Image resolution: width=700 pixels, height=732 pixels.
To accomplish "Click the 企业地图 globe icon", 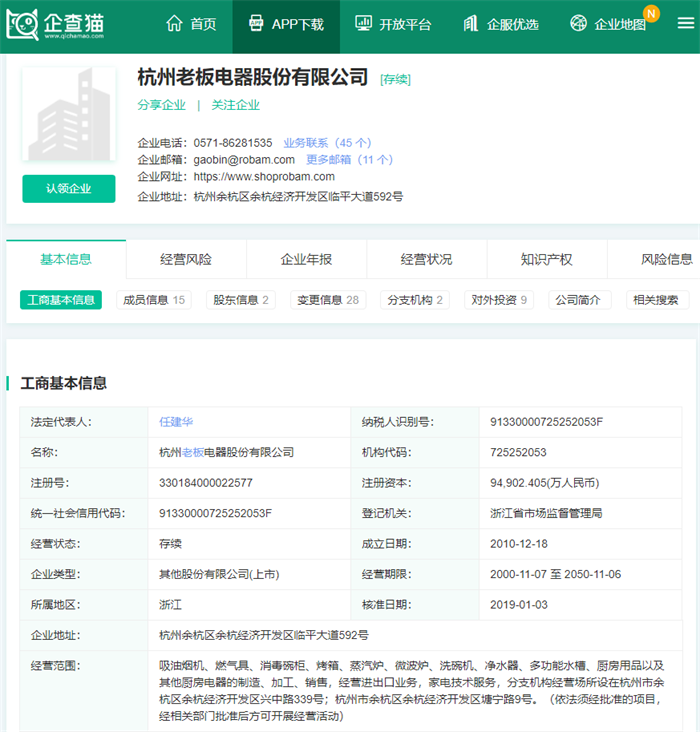I will click(579, 23).
